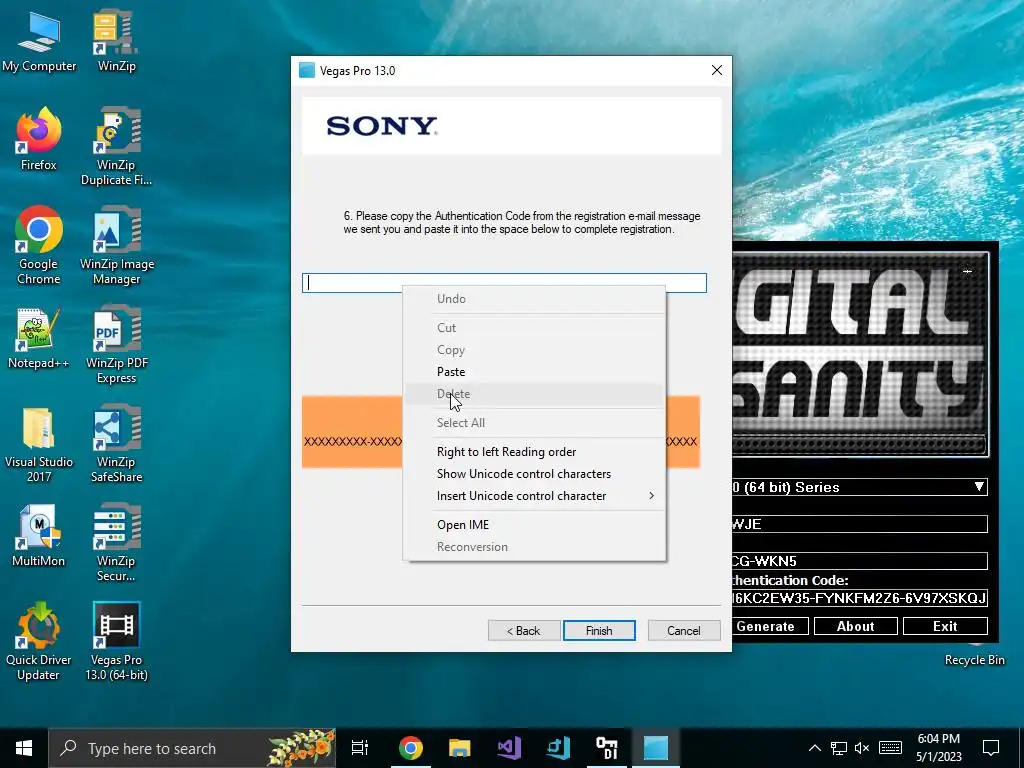
Task: Click the disabled Copy menu entry
Action: coord(534,350)
